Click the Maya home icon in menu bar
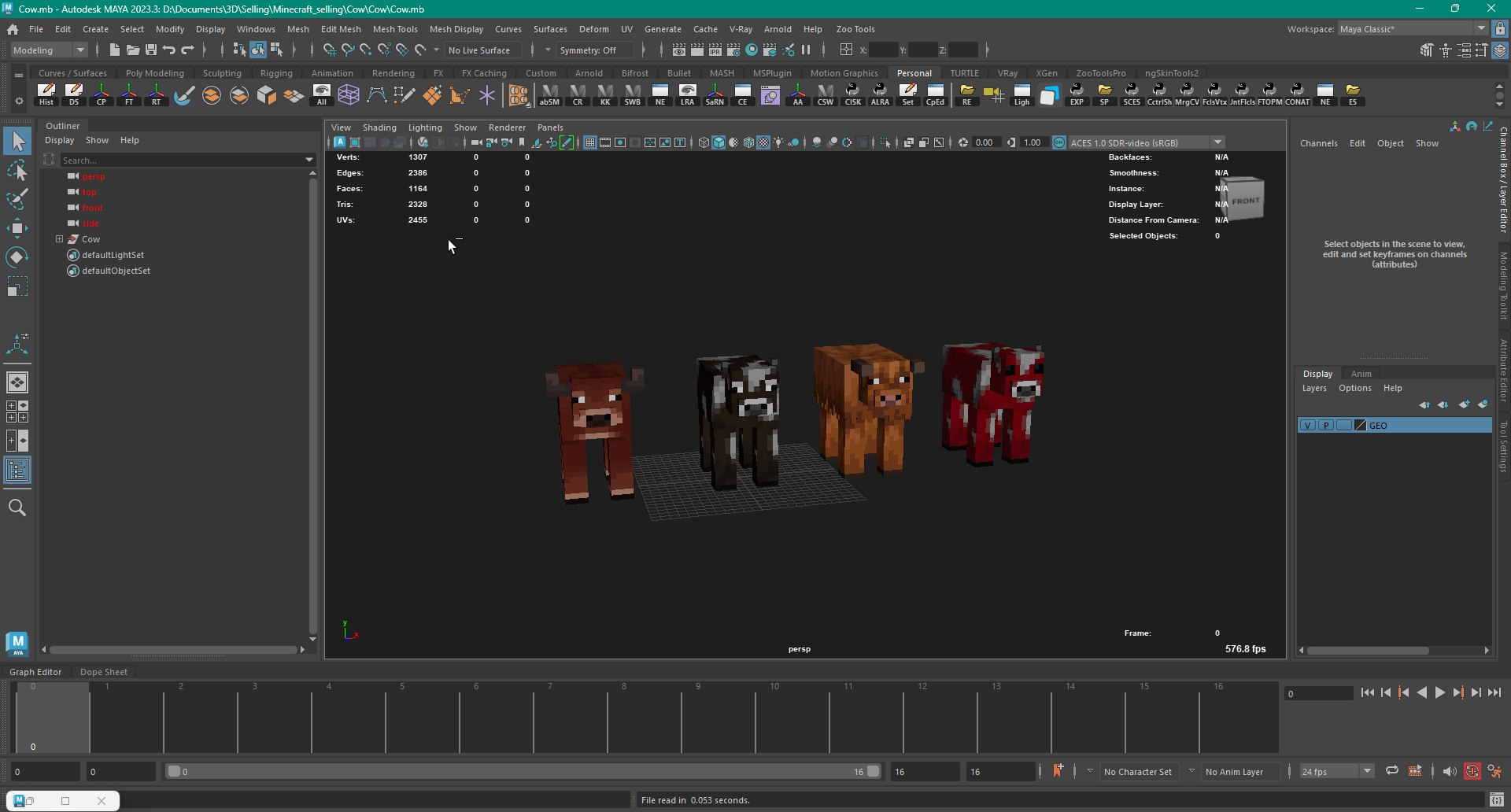 (x=13, y=29)
